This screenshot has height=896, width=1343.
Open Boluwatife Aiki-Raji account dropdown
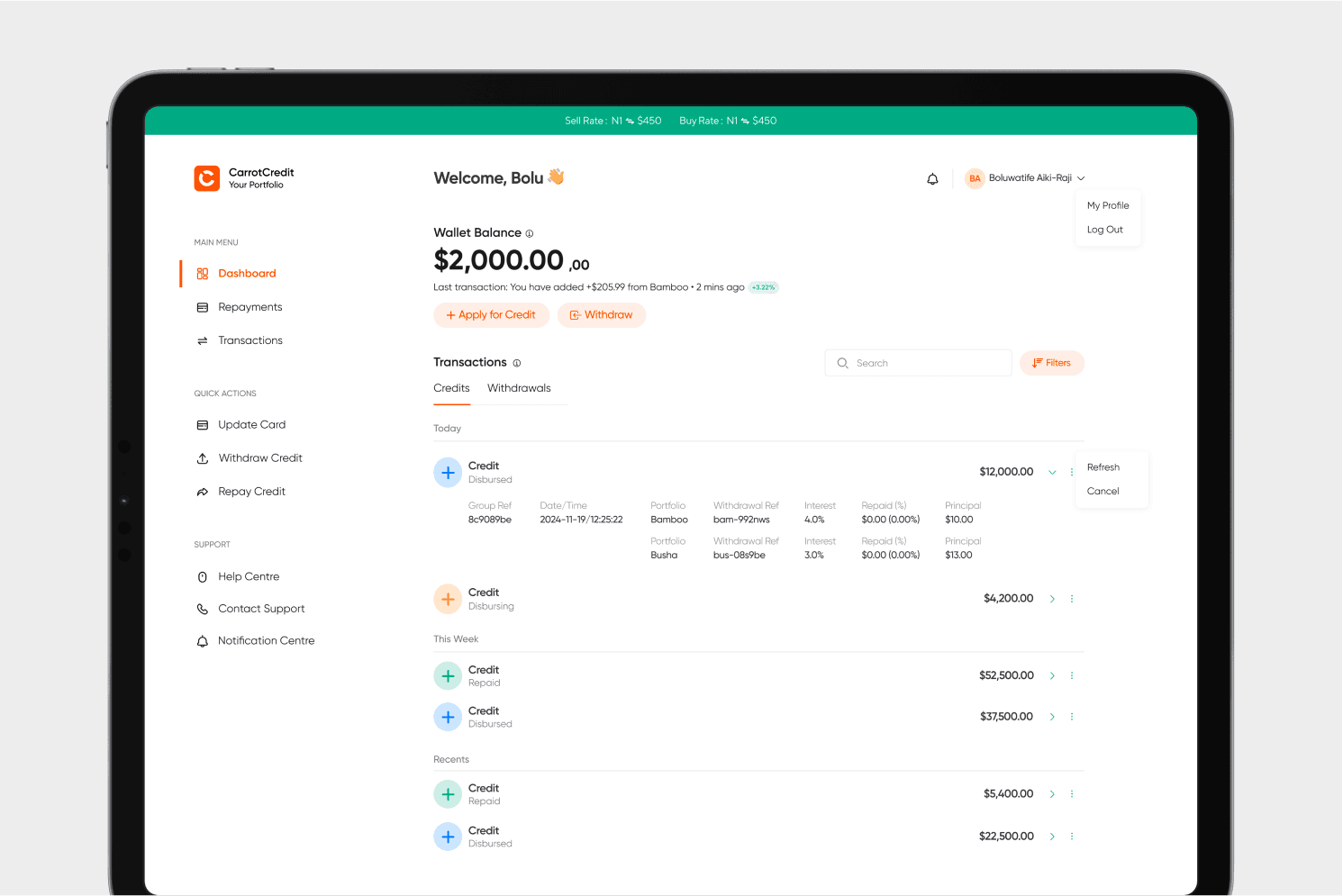[x=1081, y=178]
